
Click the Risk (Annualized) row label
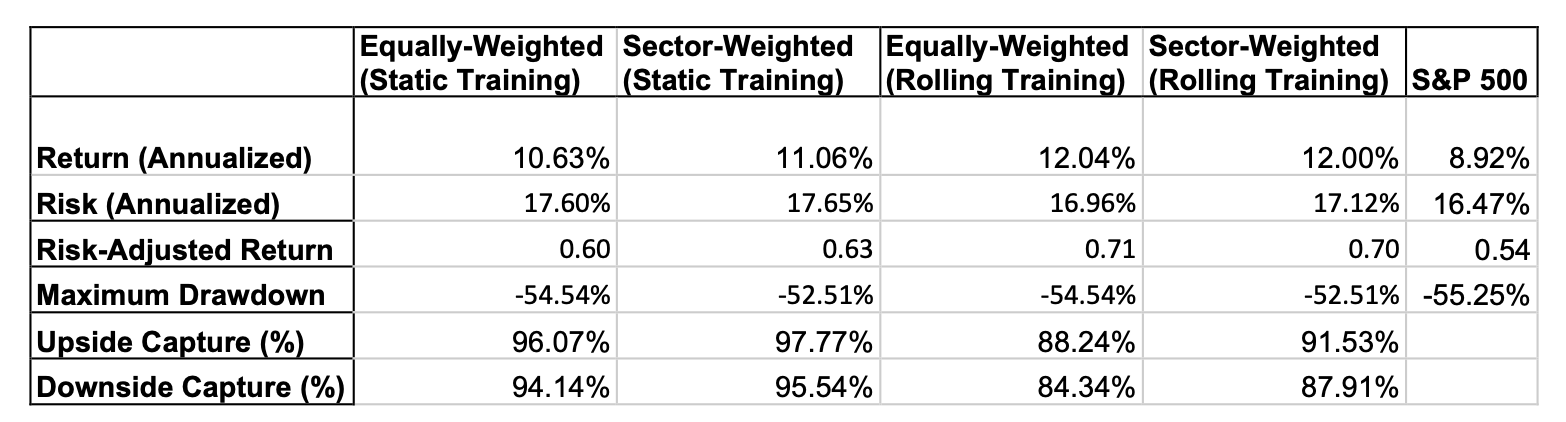click(156, 204)
